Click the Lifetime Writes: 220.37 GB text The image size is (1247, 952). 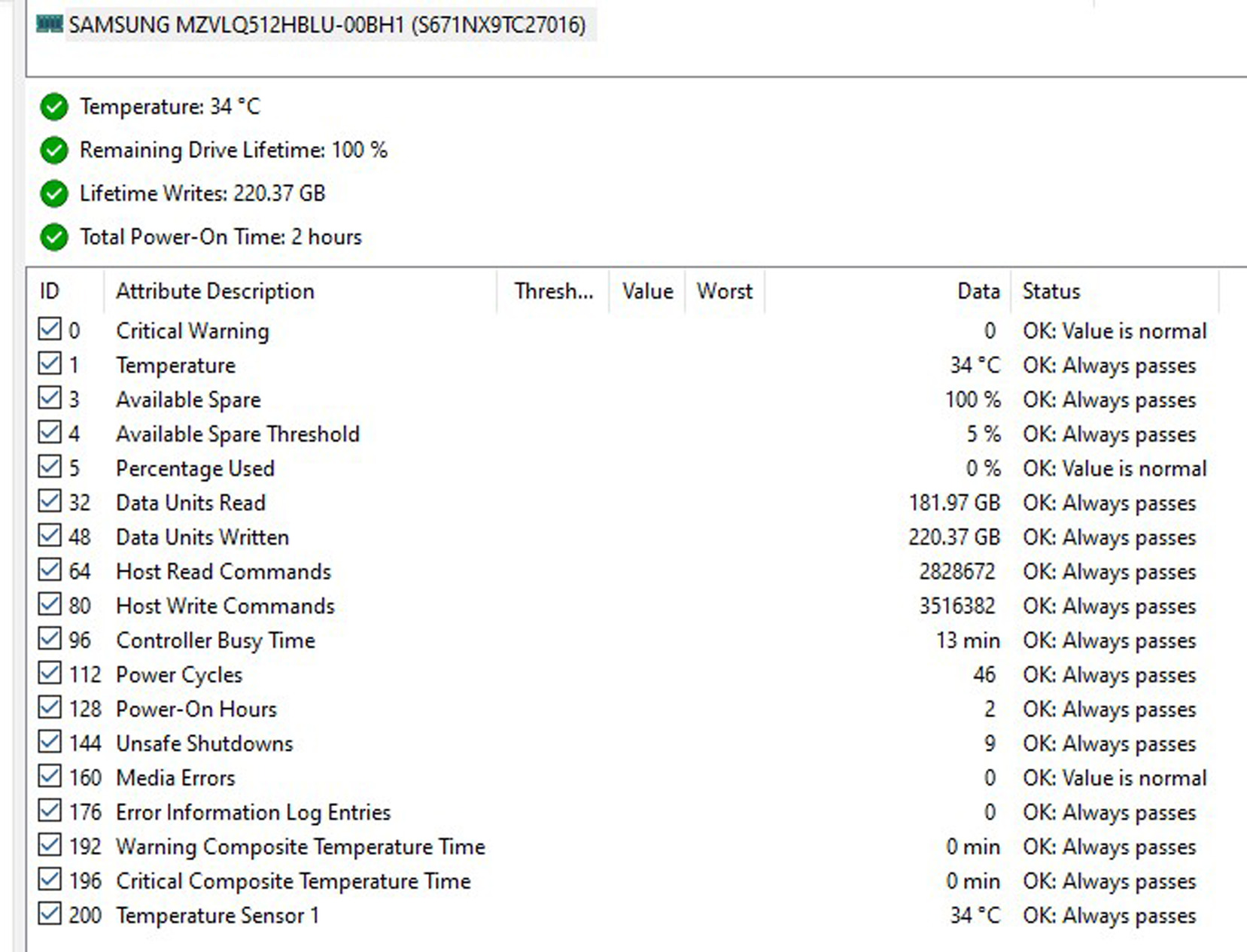(x=202, y=193)
